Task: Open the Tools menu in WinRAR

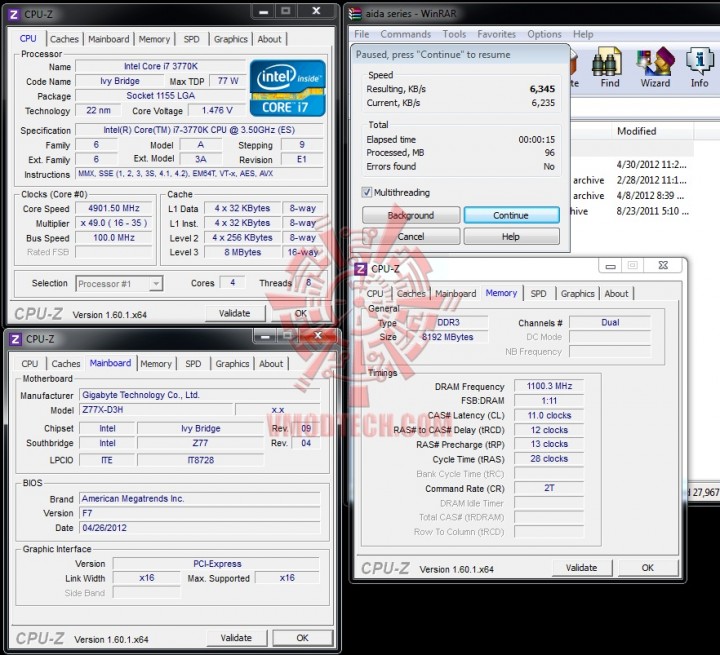Action: [454, 34]
